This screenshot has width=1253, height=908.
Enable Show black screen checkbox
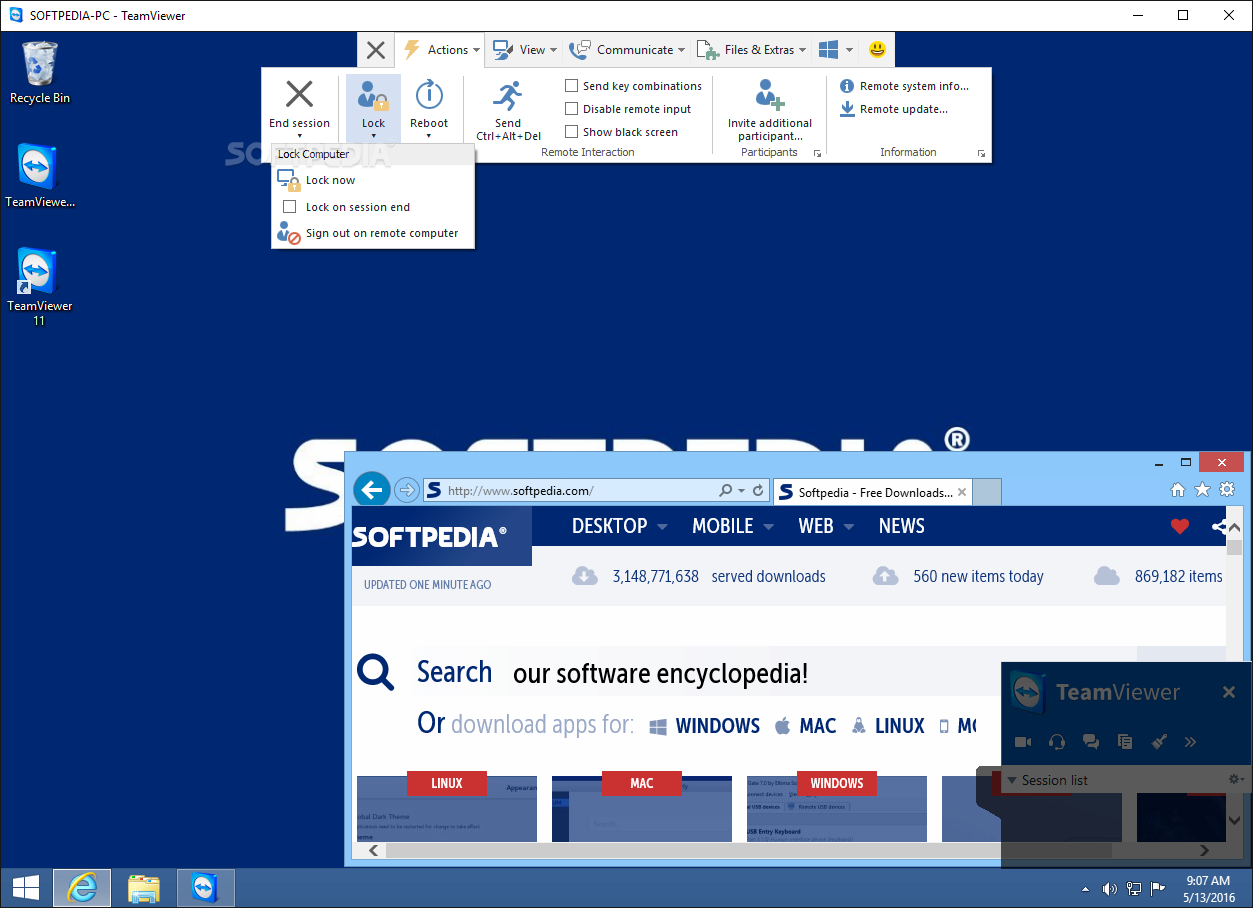(572, 132)
